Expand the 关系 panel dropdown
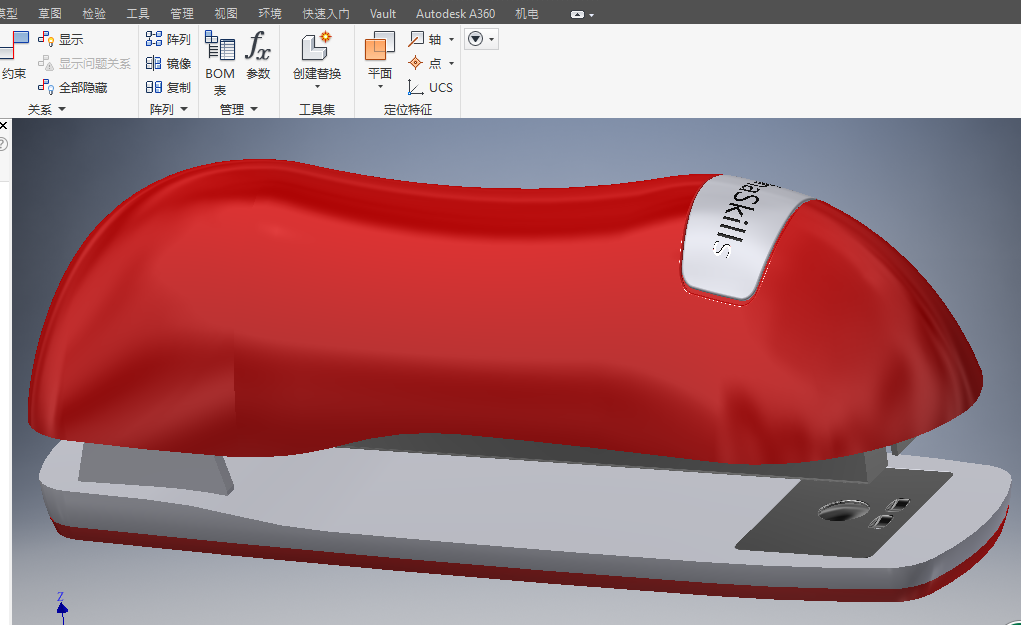Screen dimensions: 1021x625 61,109
